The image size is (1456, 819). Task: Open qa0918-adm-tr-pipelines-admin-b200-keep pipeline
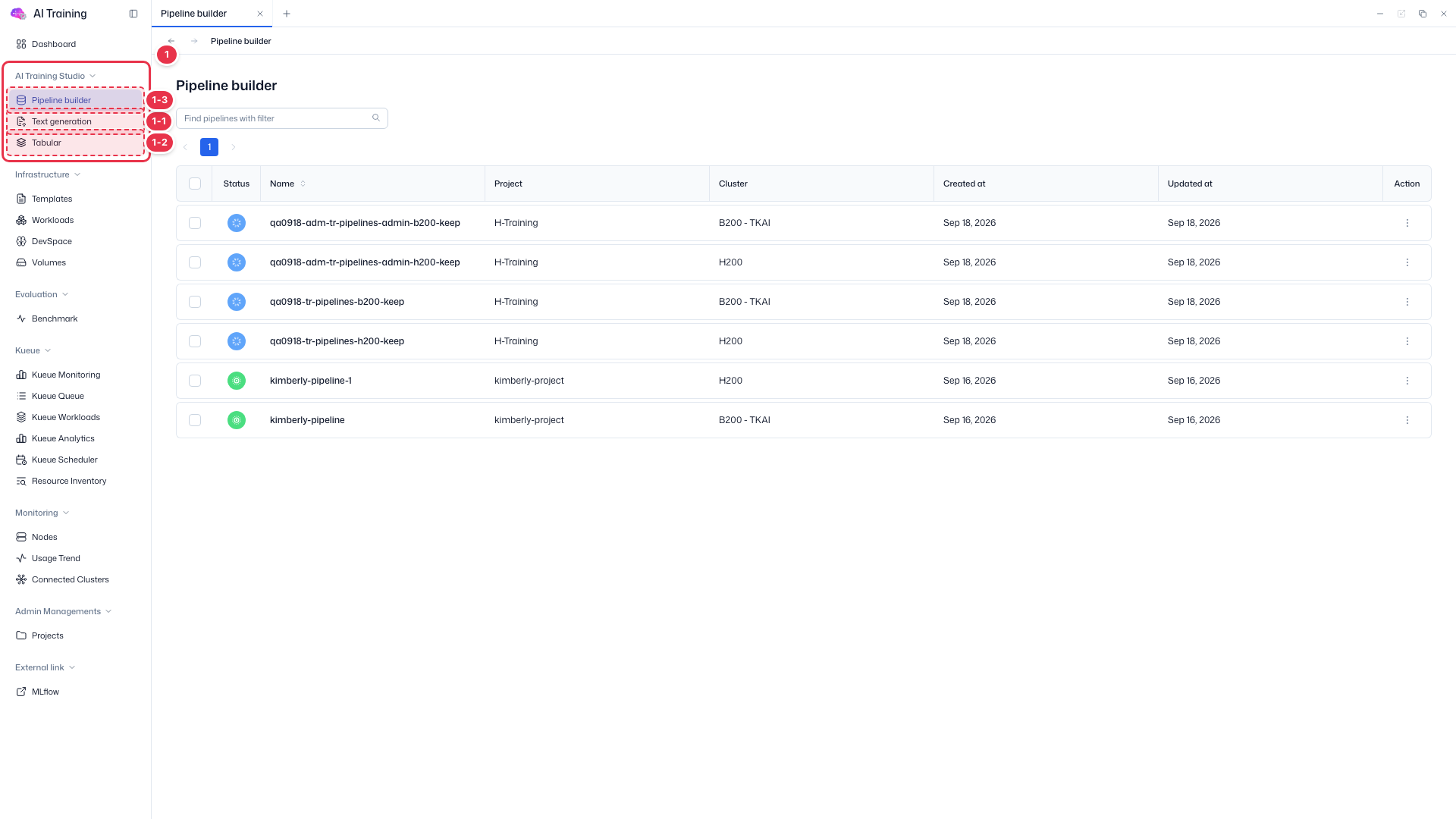(365, 223)
